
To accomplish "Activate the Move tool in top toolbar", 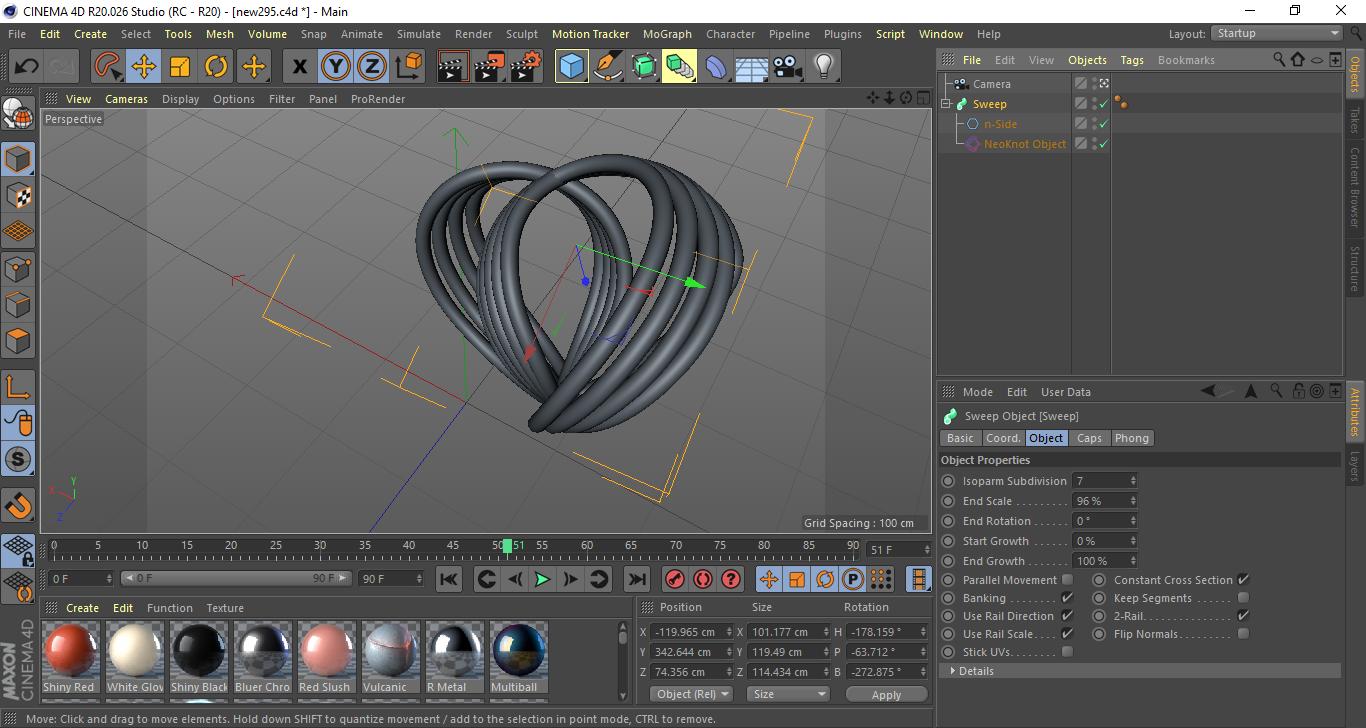I will click(x=144, y=67).
